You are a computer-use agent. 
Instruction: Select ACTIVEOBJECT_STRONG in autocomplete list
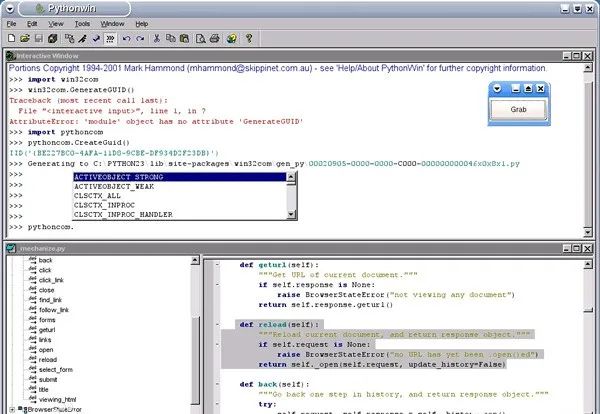pos(179,177)
